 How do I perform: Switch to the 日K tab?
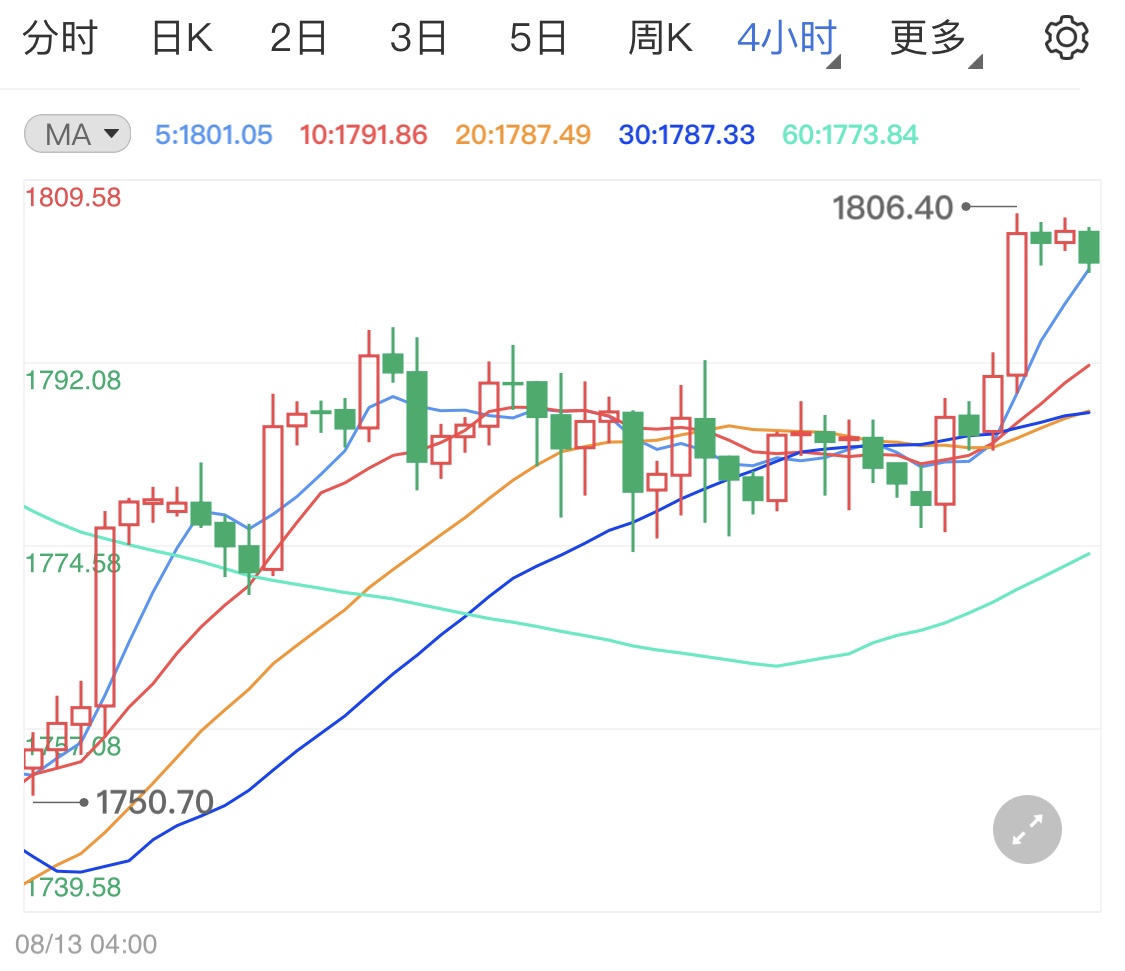[x=182, y=38]
